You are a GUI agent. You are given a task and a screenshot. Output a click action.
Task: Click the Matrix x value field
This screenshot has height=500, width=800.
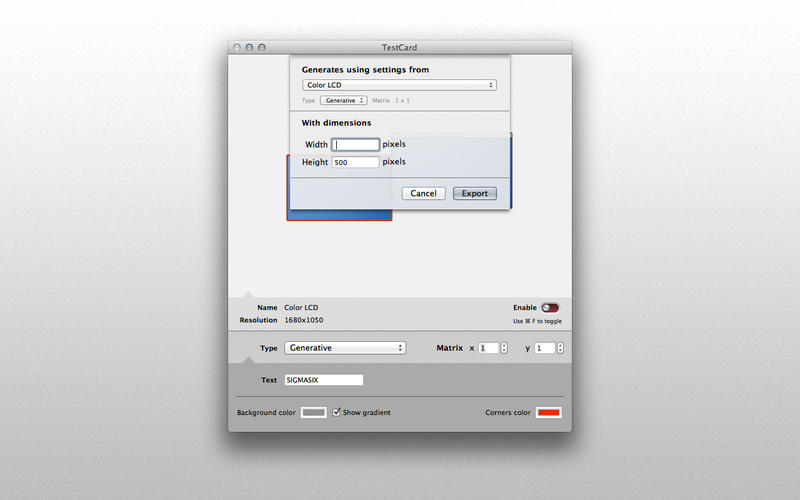[x=487, y=348]
